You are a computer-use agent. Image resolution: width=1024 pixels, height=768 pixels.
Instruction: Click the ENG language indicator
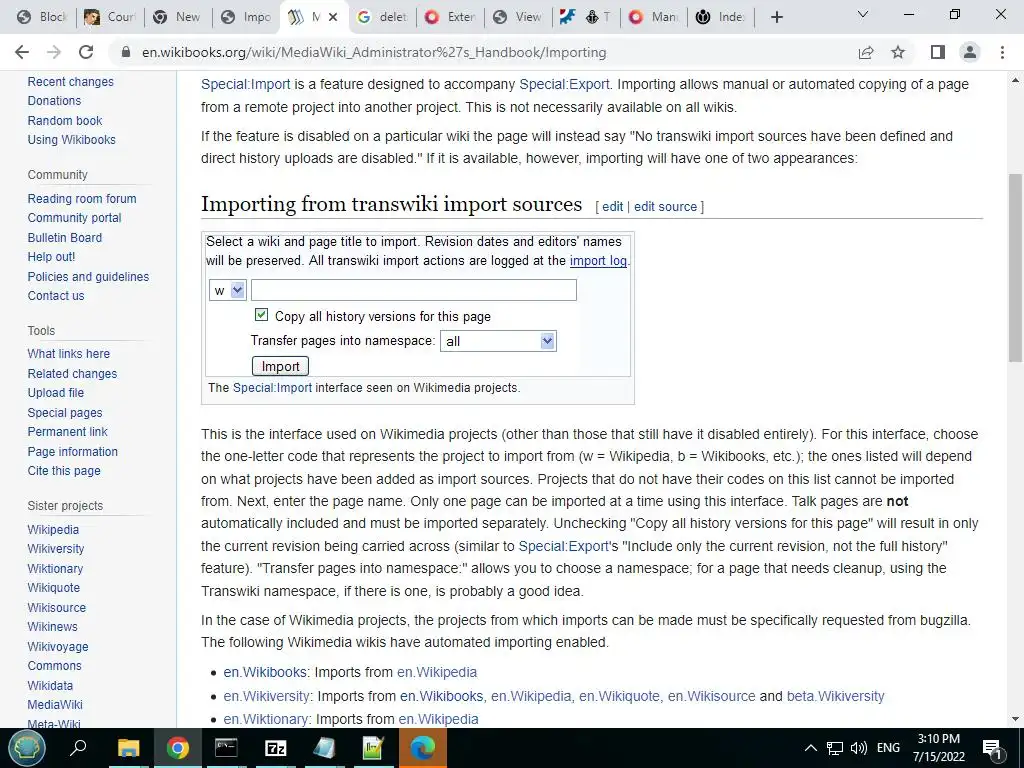(888, 748)
